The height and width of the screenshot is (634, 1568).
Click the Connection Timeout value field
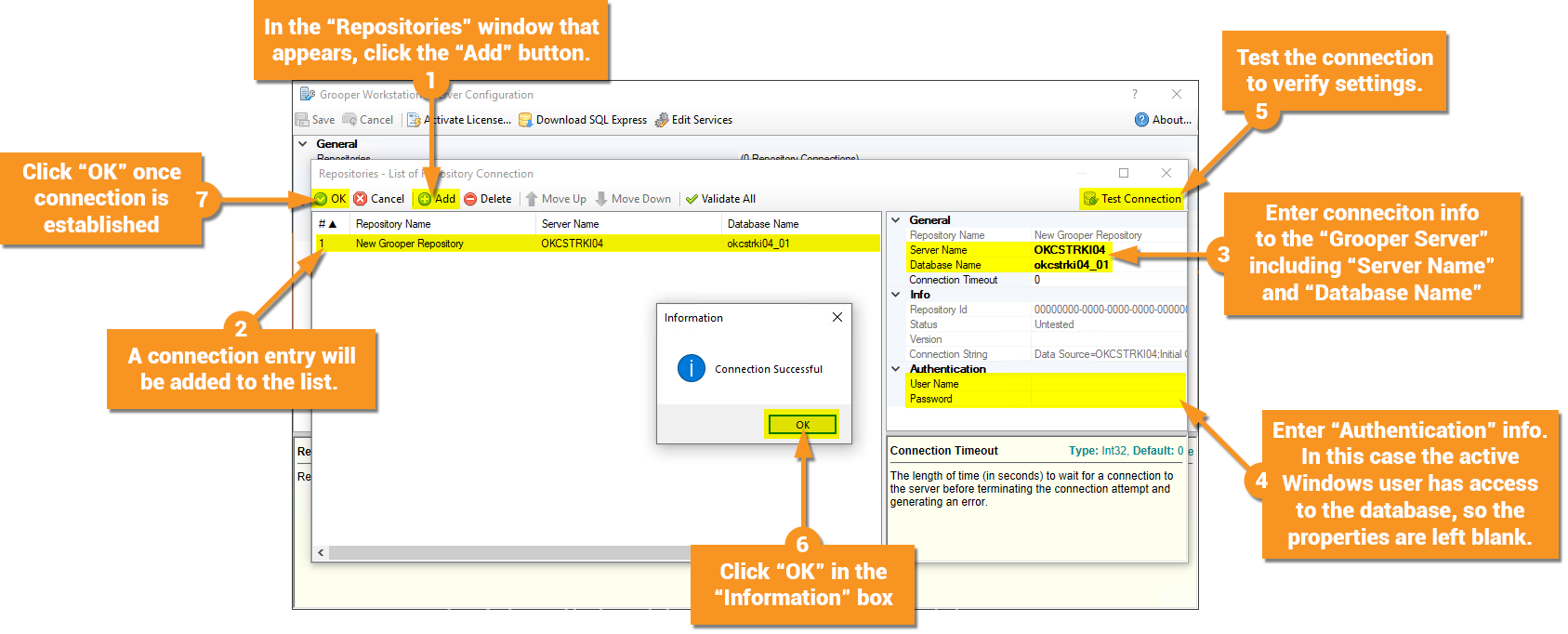[1109, 280]
